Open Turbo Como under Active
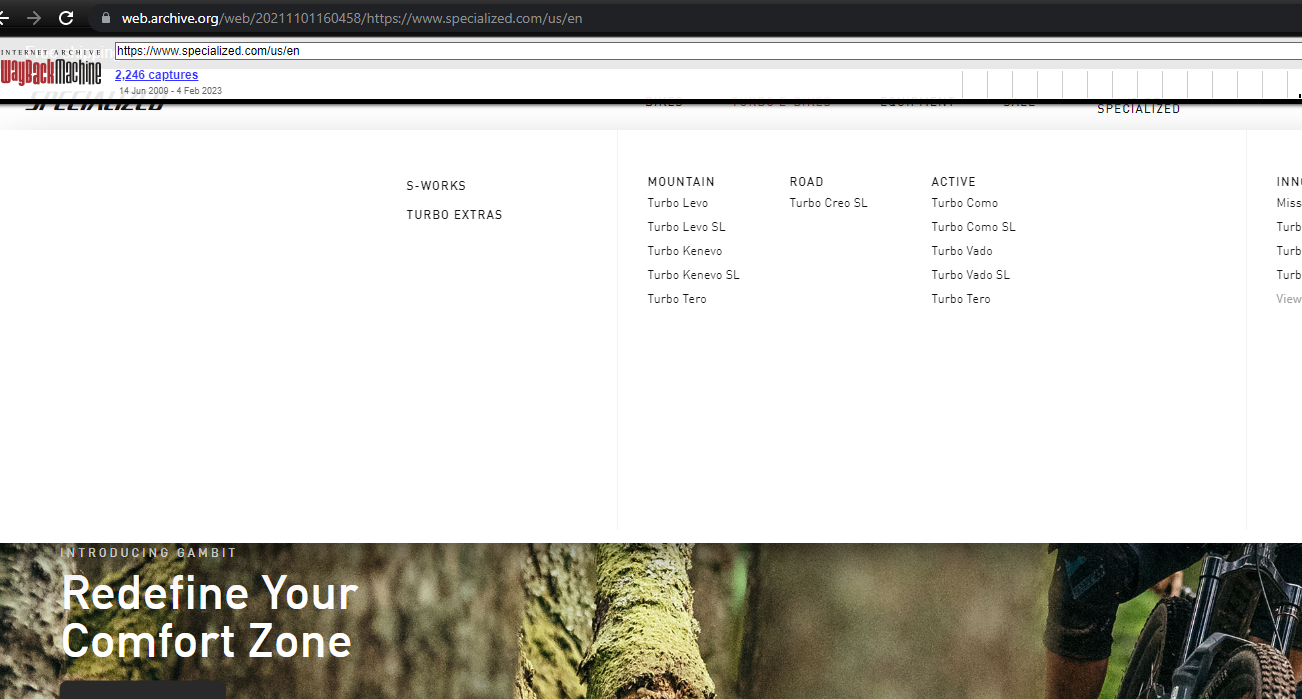The width and height of the screenshot is (1302, 699). pos(964,203)
